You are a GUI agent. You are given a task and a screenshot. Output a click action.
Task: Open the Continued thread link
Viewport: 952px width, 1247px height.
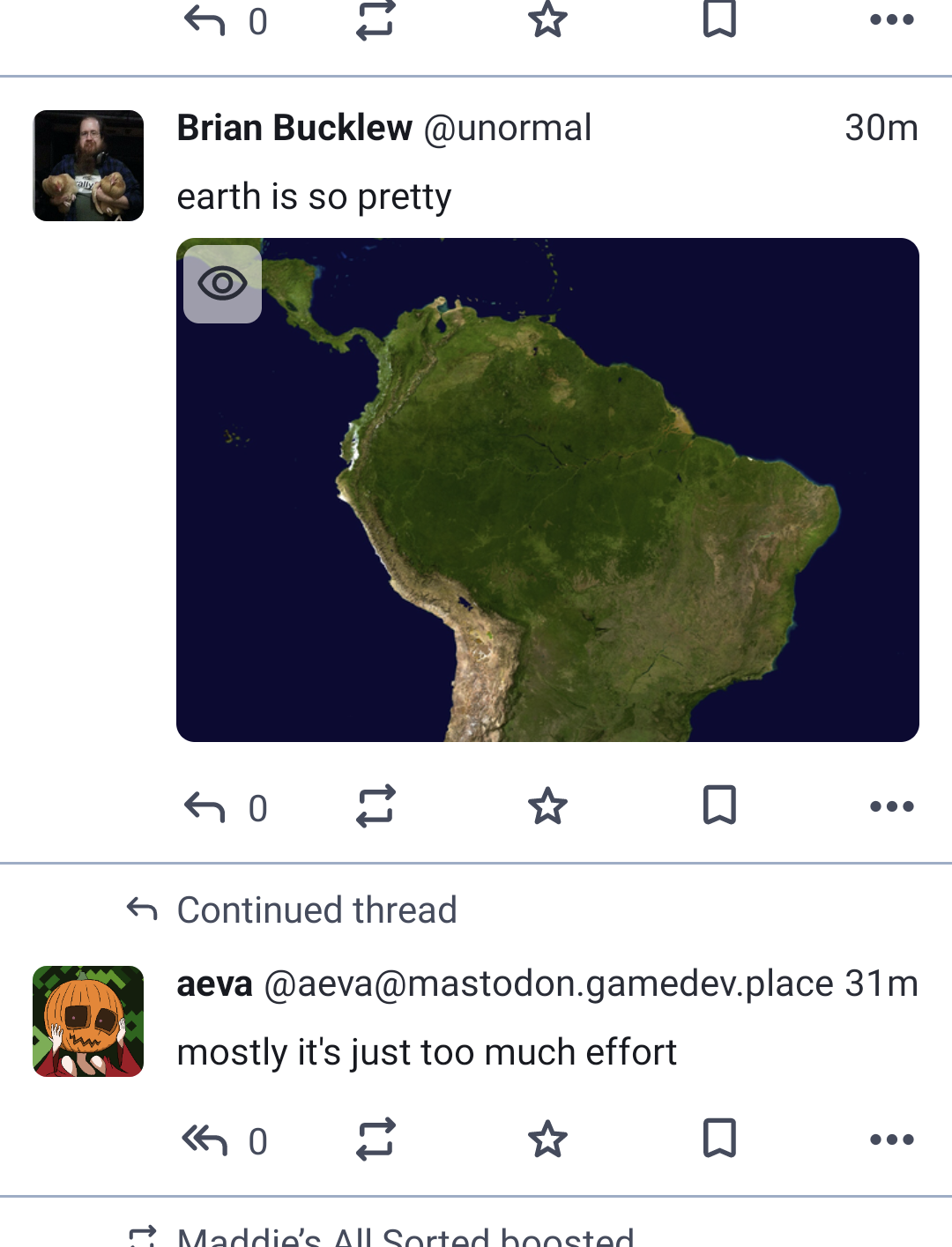pos(316,910)
